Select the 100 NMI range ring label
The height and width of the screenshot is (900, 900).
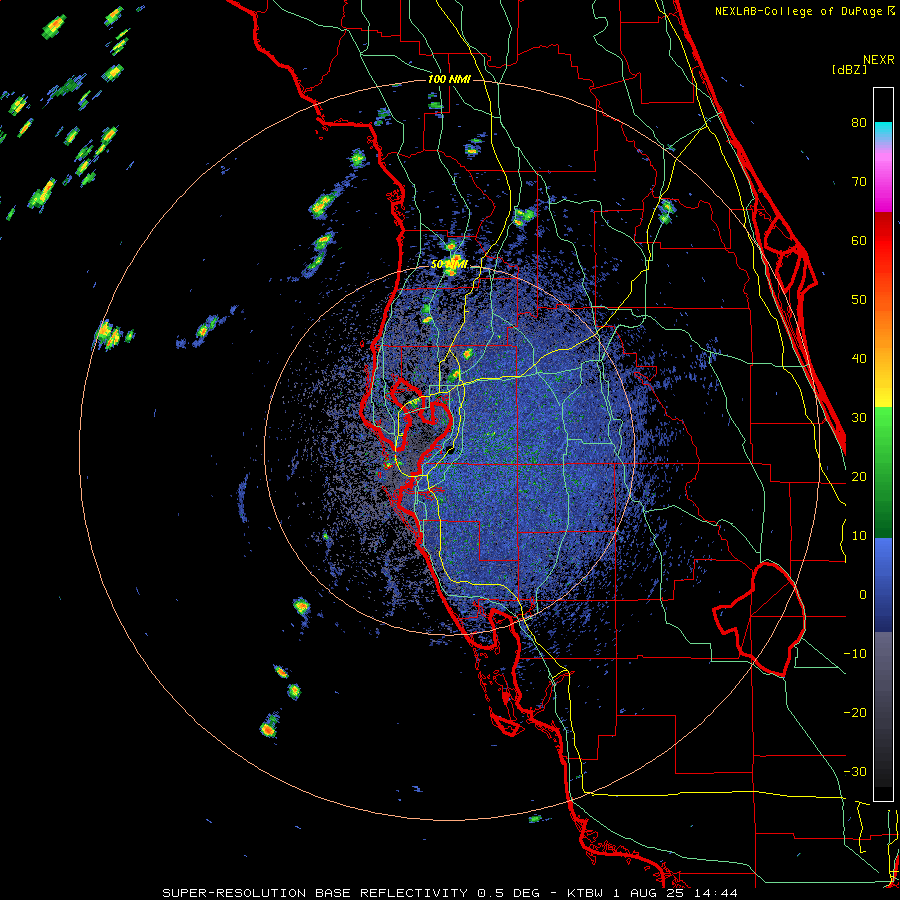(449, 79)
